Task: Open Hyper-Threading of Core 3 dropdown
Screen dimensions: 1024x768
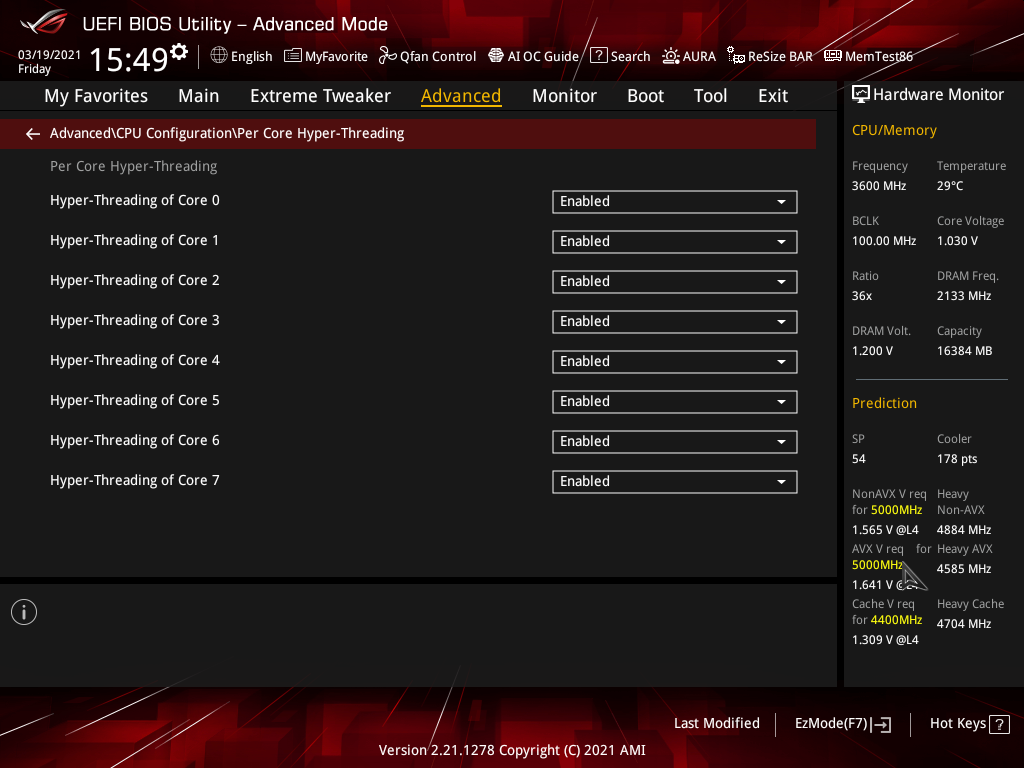Action: pos(675,321)
